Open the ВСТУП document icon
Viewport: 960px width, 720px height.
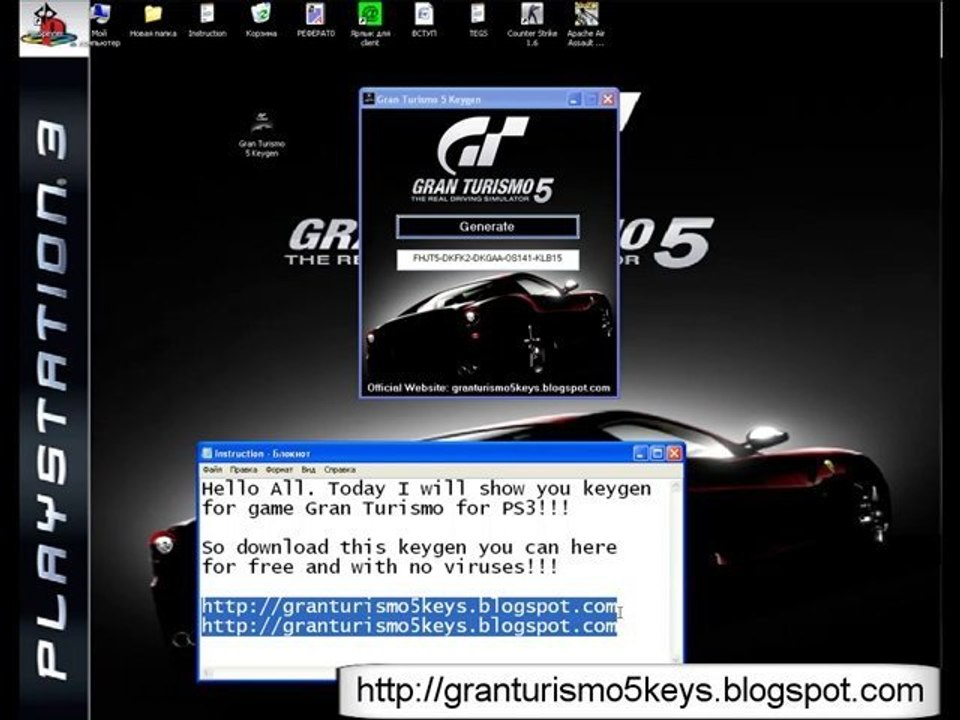pyautogui.click(x=424, y=20)
